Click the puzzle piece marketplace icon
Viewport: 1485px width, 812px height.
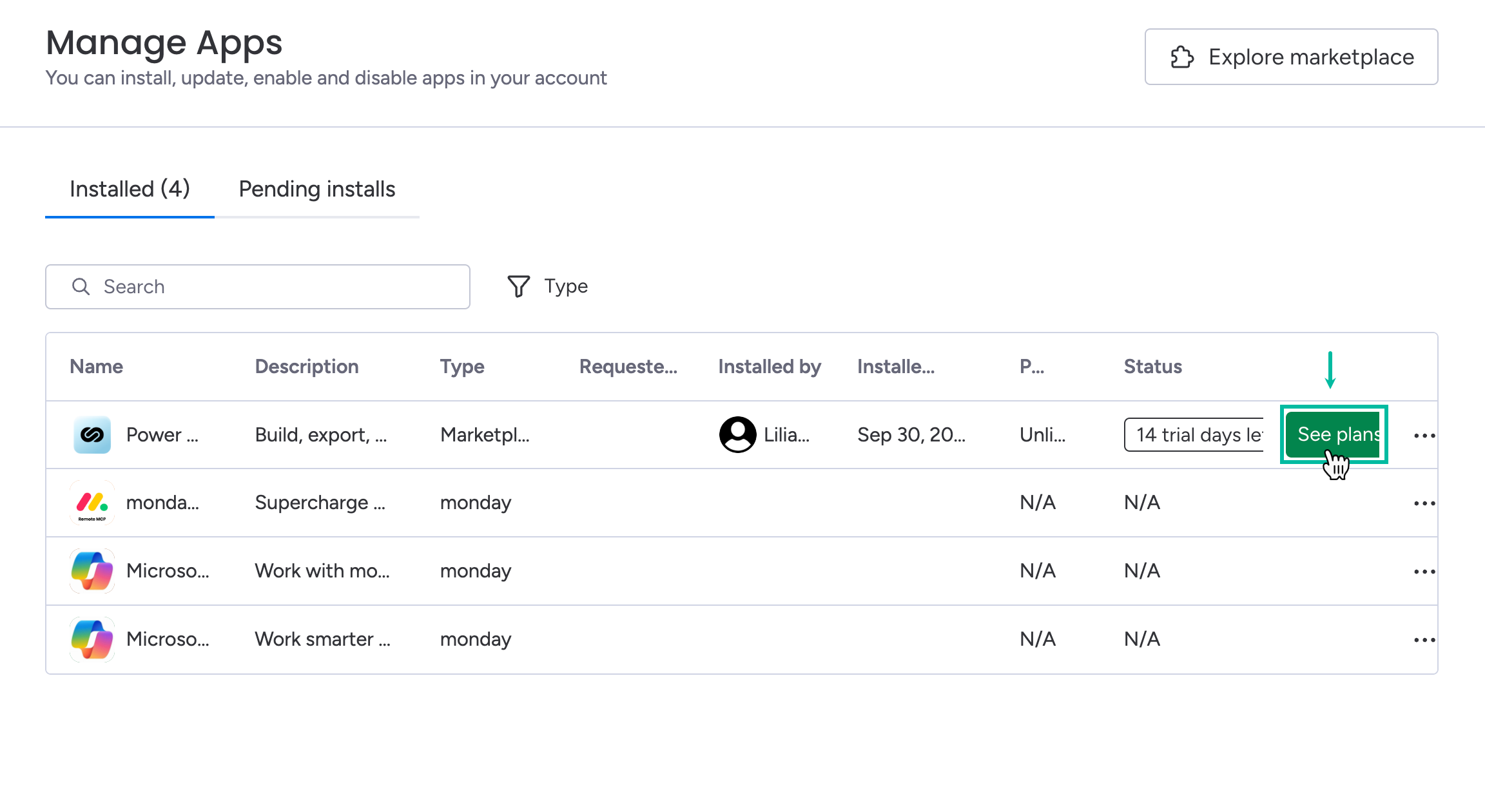1183,57
